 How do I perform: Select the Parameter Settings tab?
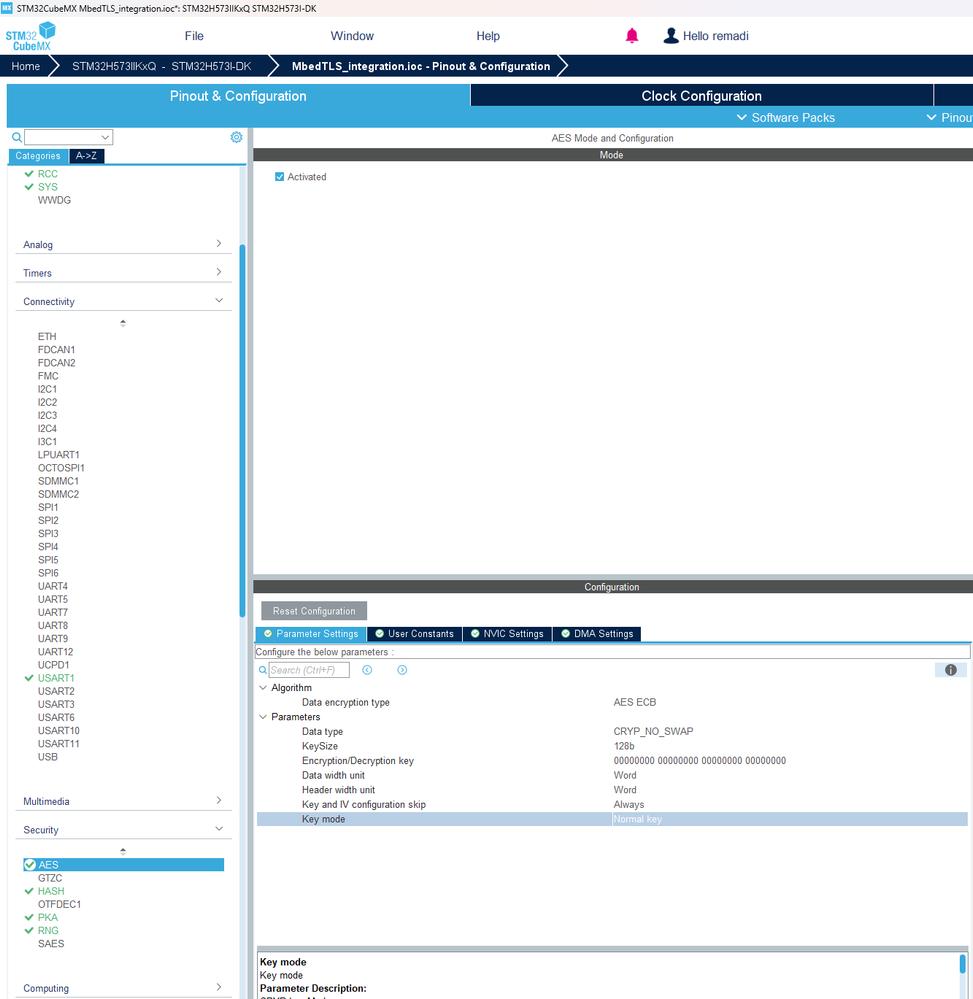pos(311,633)
